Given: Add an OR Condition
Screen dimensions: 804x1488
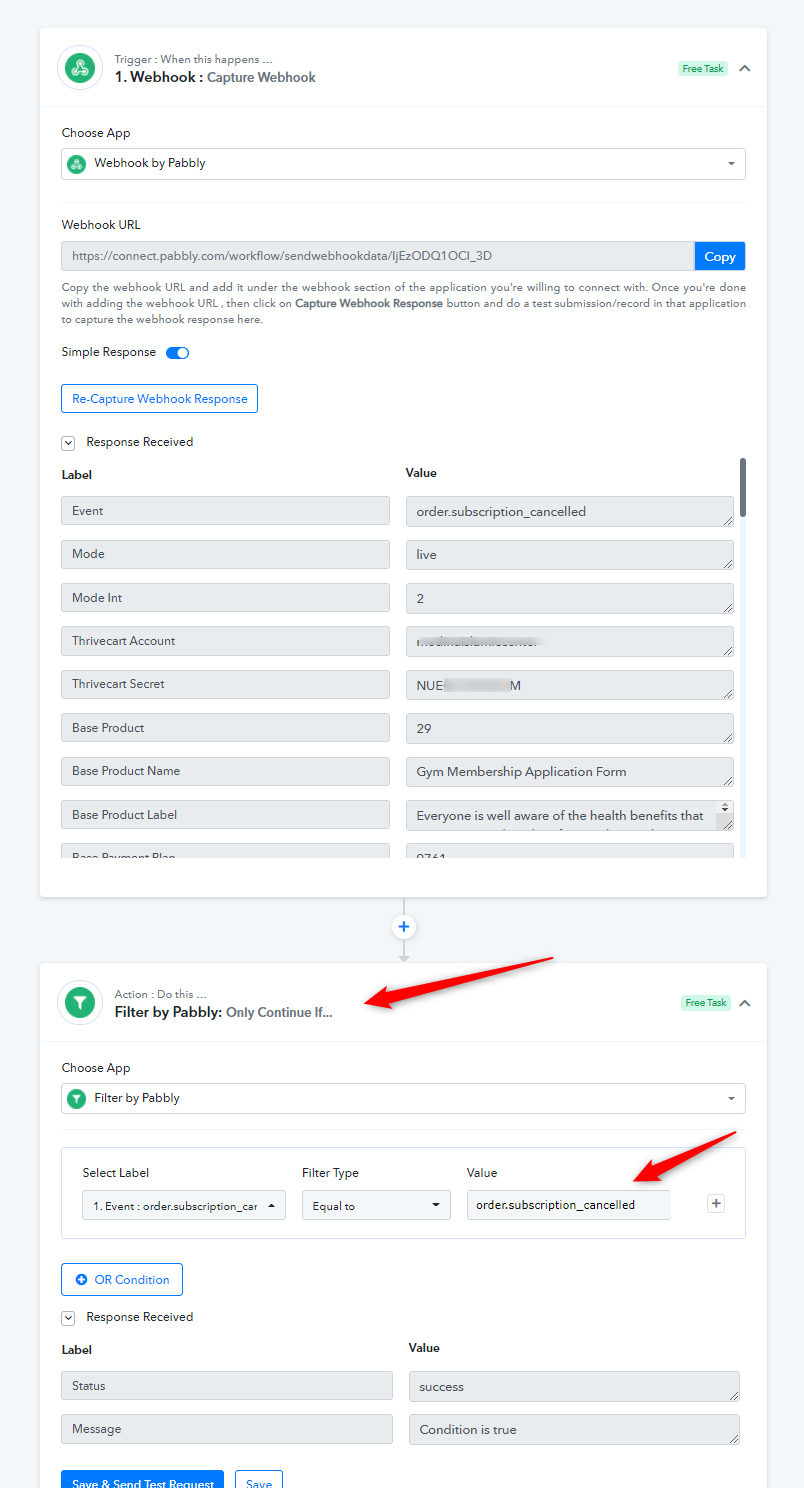Looking at the screenshot, I should [x=122, y=1279].
